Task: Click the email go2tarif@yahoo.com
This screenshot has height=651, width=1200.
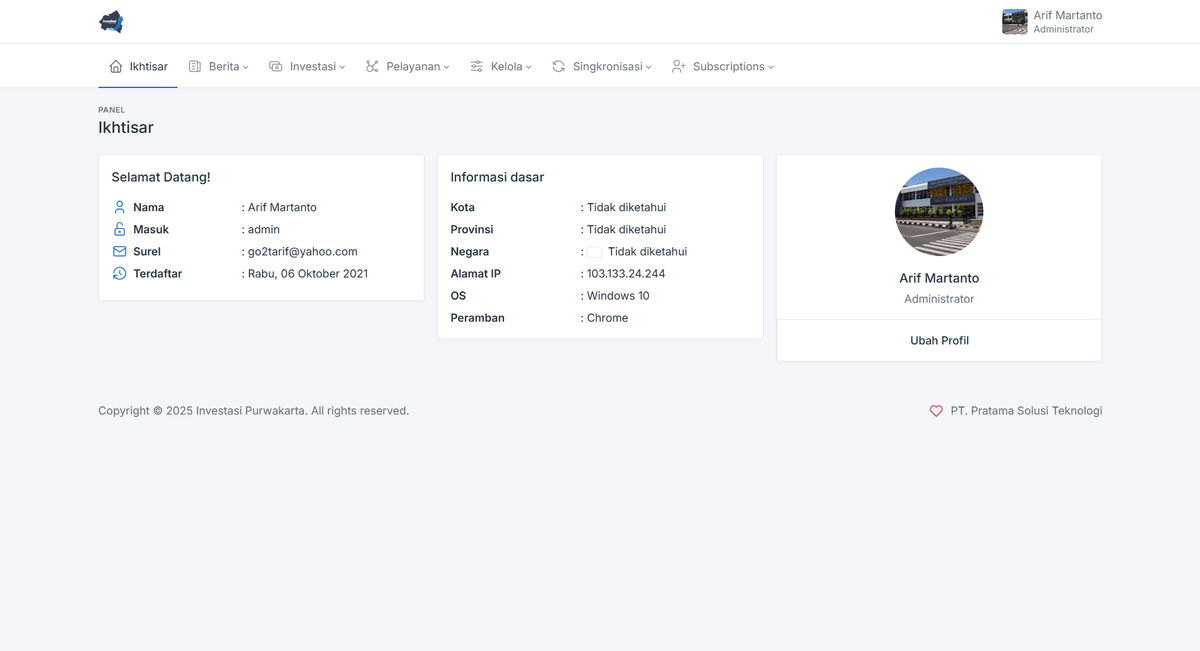Action: coord(303,251)
